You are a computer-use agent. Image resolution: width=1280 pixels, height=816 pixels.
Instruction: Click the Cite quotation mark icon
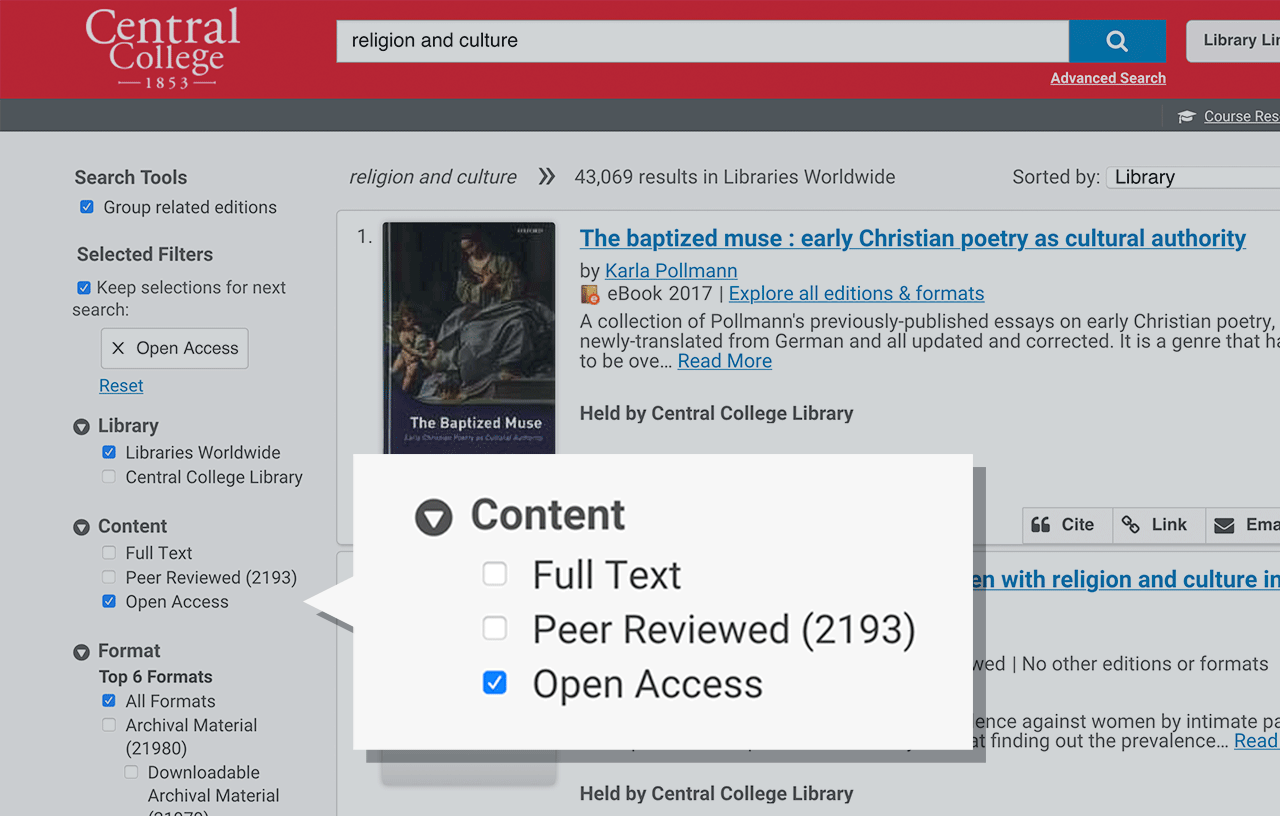click(x=1041, y=525)
